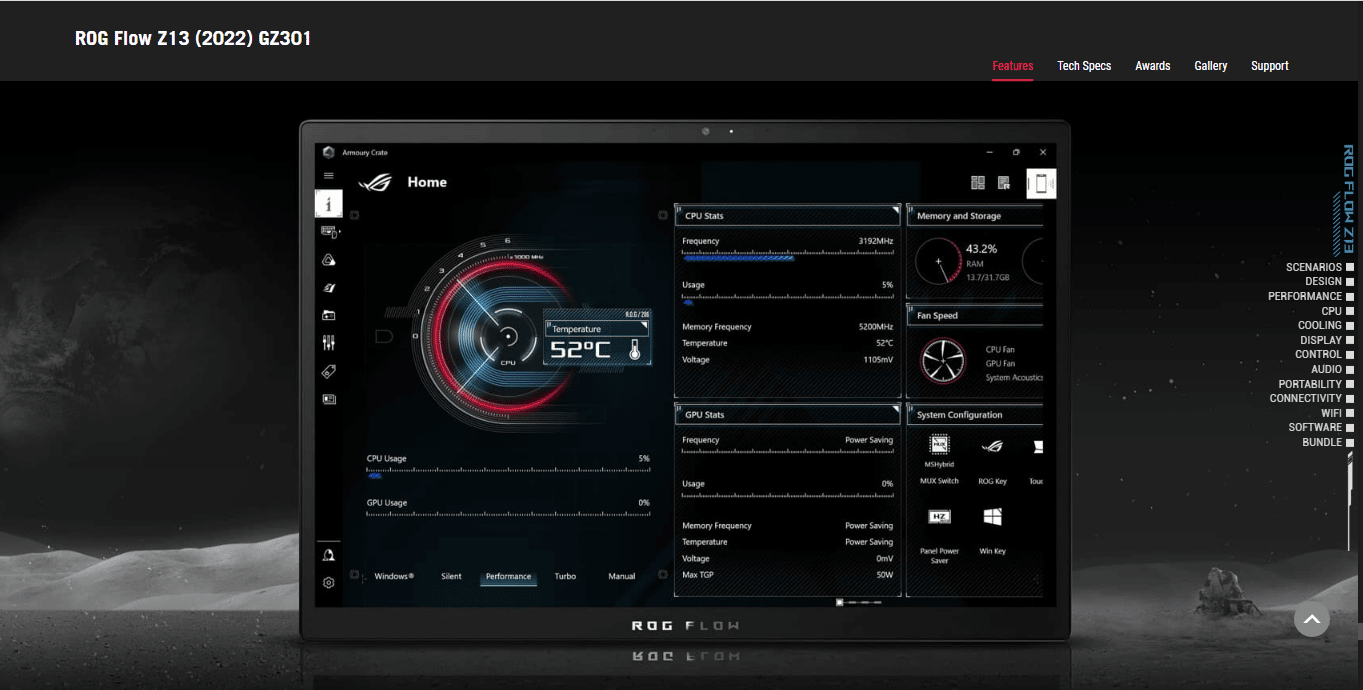This screenshot has width=1363, height=690.
Task: Open the Game Library folder icon
Action: click(x=329, y=315)
